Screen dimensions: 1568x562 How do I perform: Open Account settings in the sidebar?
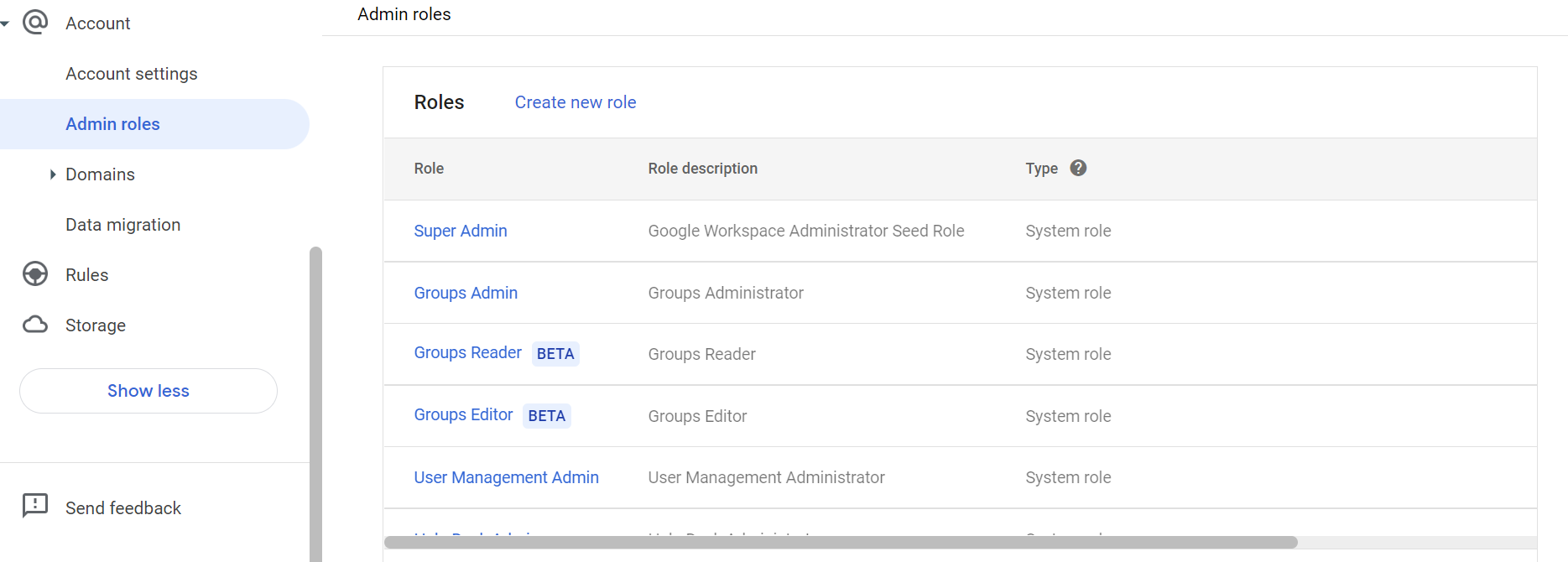[x=132, y=74]
